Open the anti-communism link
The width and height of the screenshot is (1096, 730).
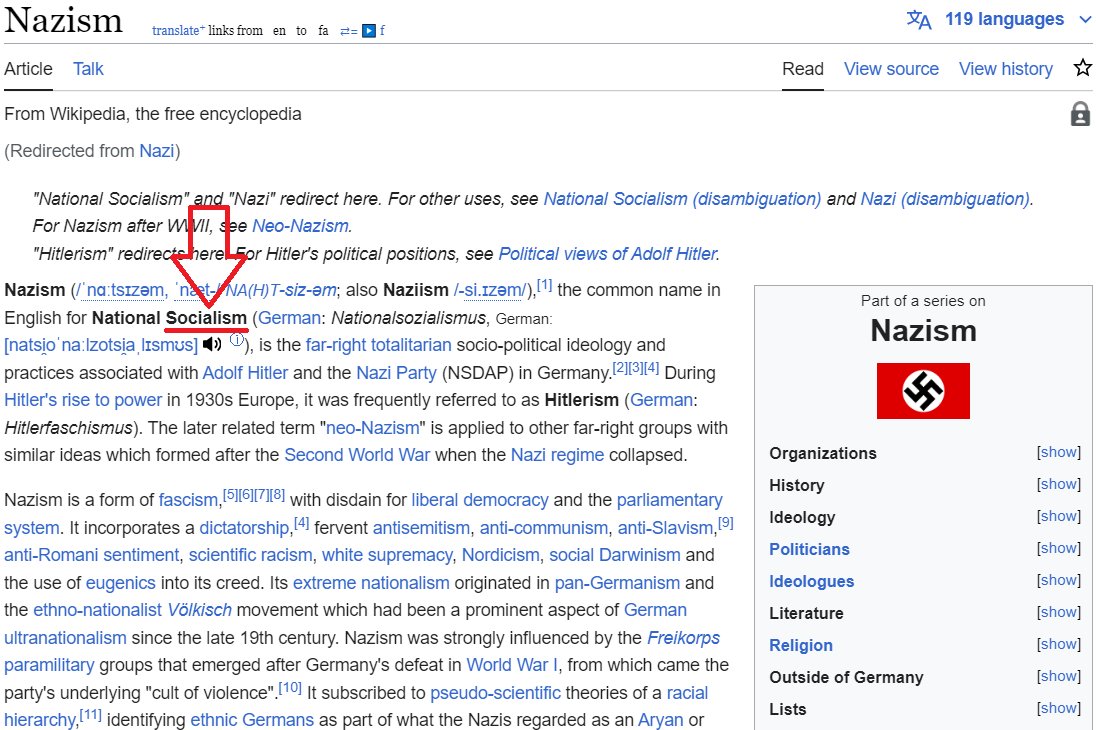[x=544, y=528]
